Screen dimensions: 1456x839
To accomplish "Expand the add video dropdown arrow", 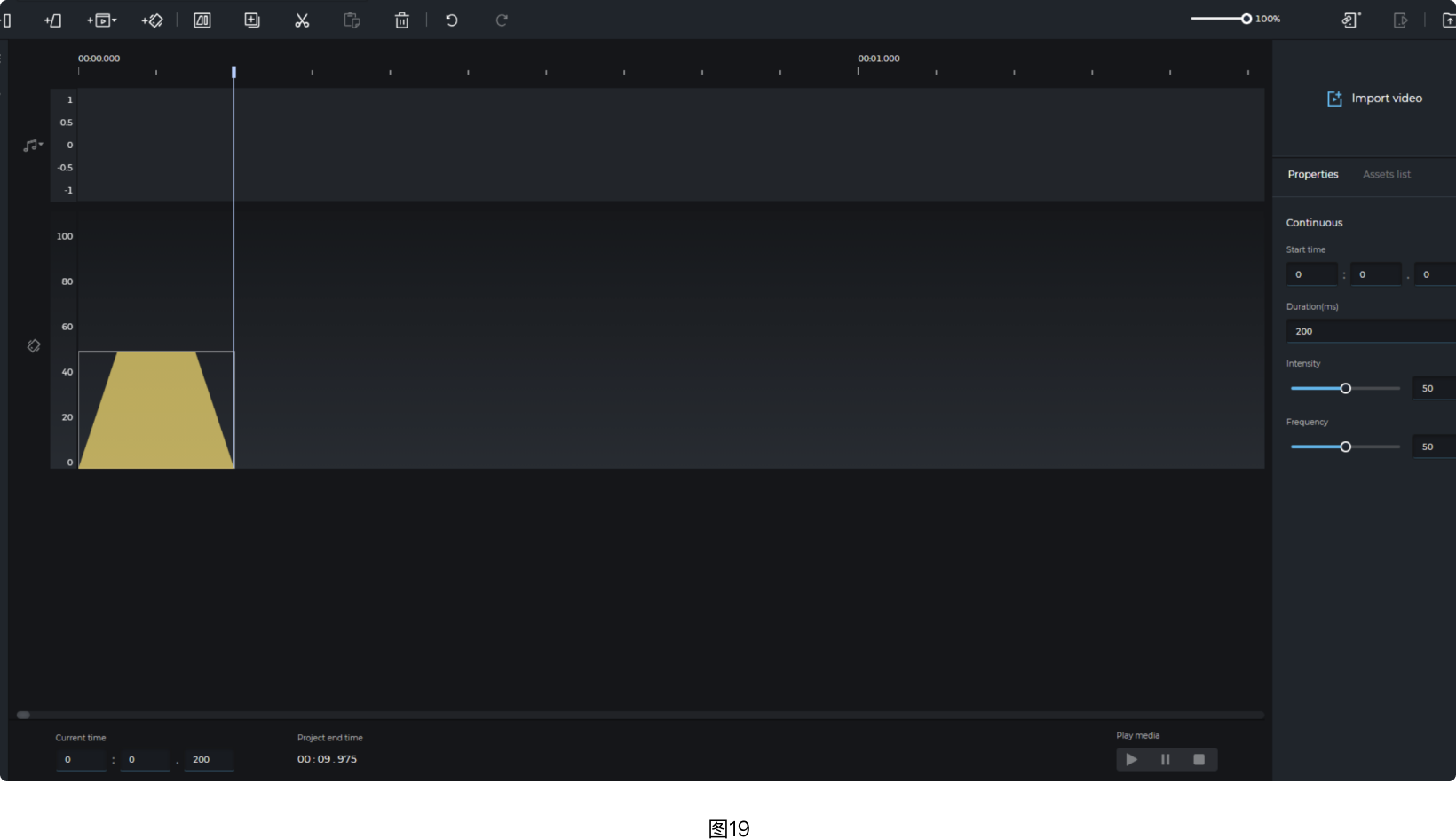I will tap(113, 20).
